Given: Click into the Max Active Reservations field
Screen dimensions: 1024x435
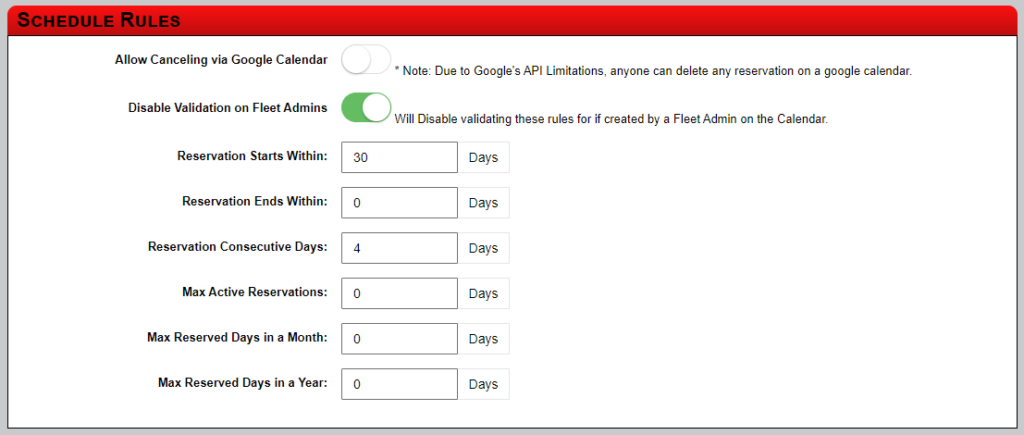Looking at the screenshot, I should (400, 293).
